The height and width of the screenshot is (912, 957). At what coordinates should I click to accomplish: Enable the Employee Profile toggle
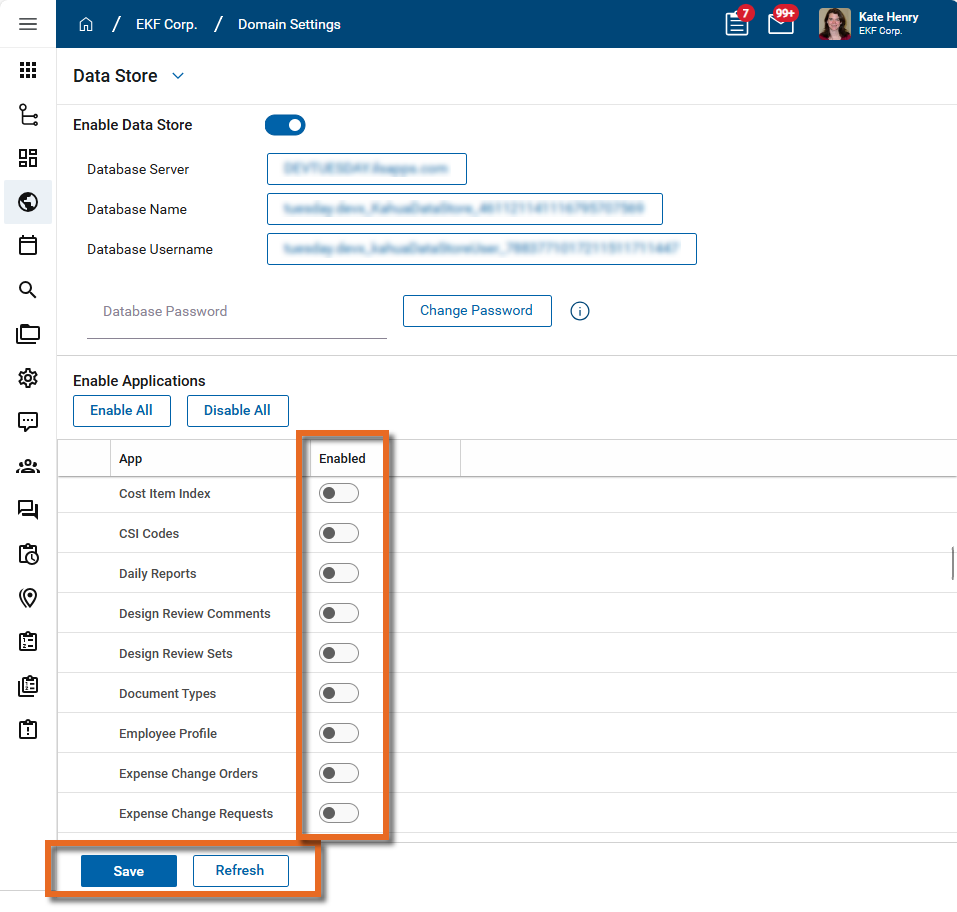click(338, 733)
